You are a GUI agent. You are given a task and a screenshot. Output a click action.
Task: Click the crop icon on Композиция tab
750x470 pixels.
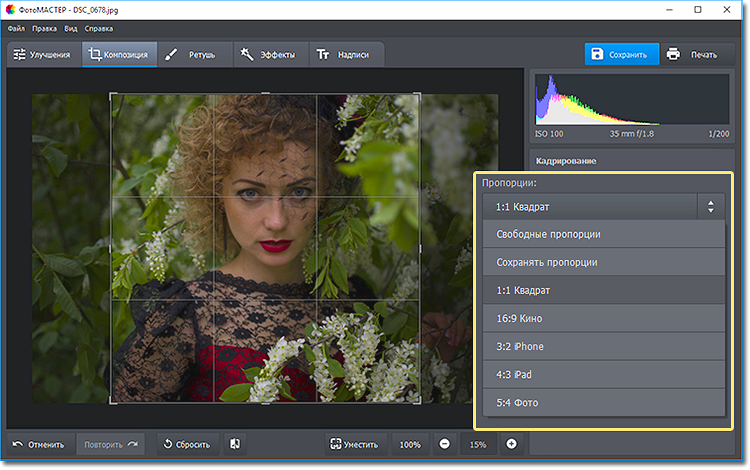point(95,54)
